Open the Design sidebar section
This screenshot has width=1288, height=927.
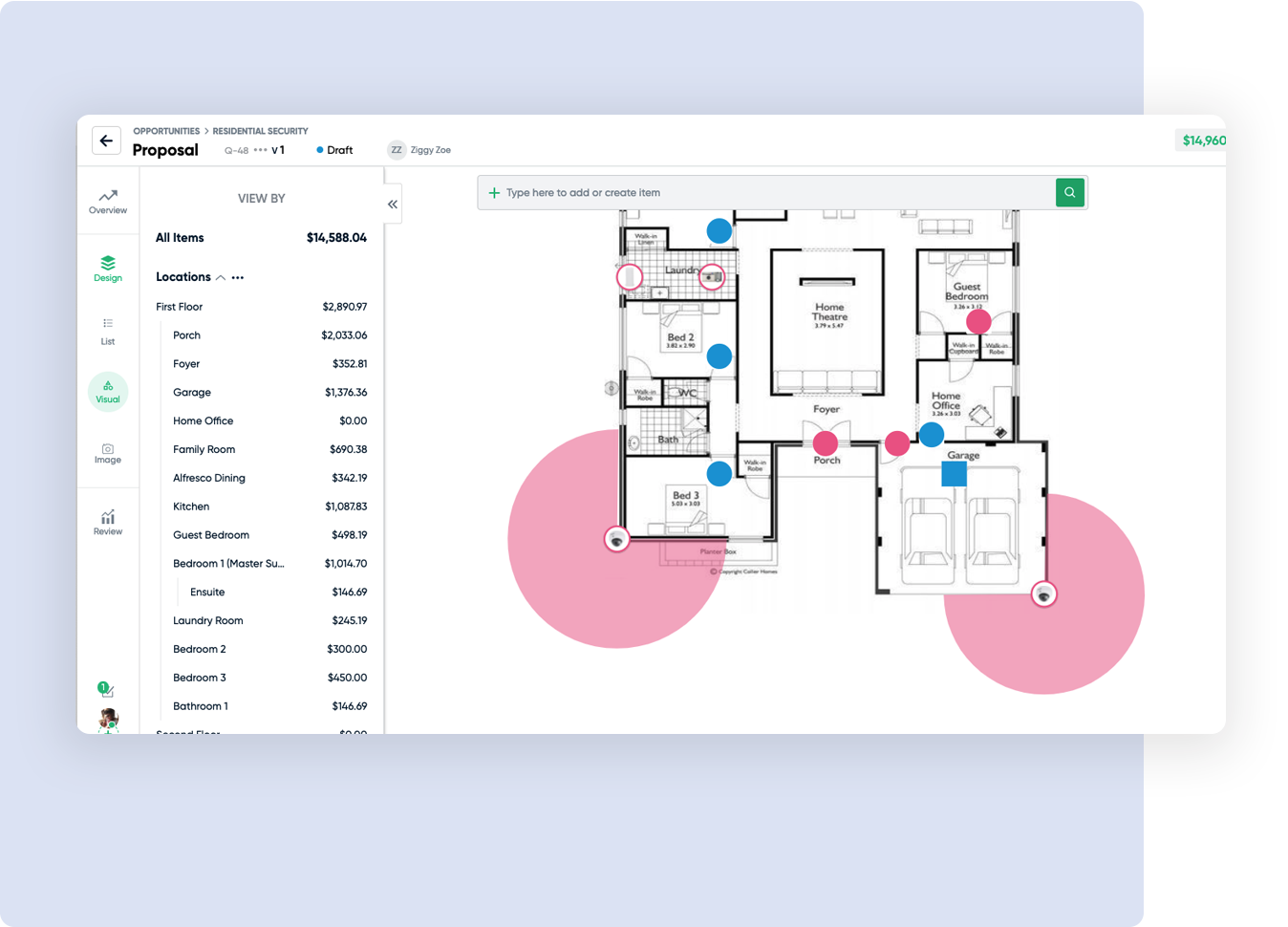pyautogui.click(x=108, y=269)
